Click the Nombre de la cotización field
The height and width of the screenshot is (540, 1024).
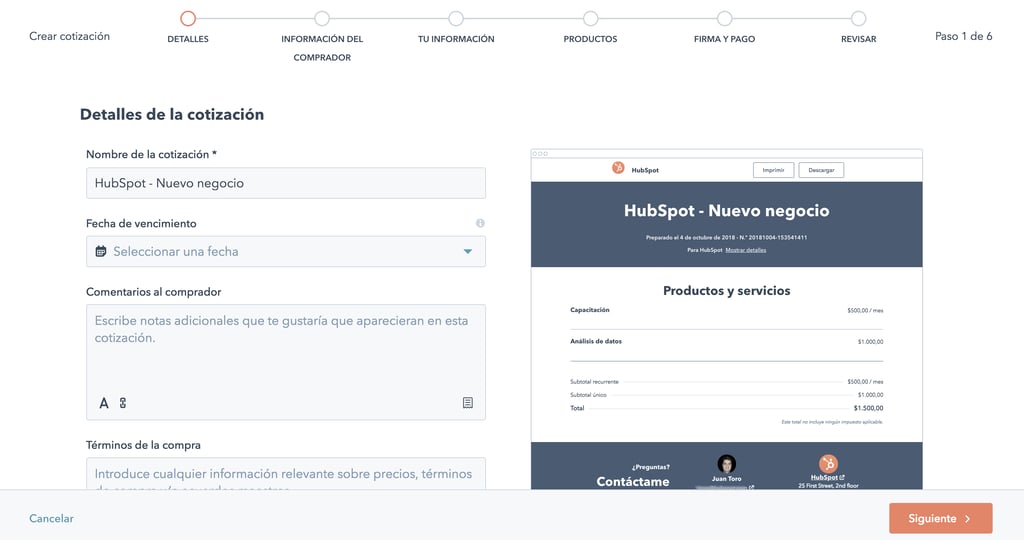285,183
